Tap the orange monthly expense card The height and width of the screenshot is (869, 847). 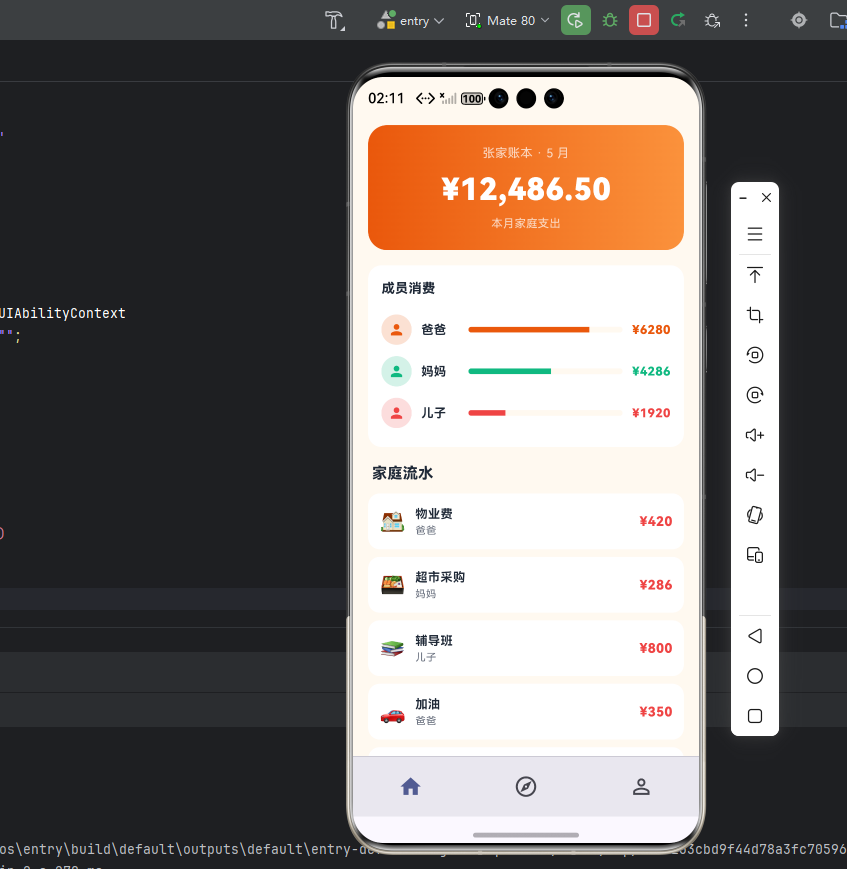[525, 187]
